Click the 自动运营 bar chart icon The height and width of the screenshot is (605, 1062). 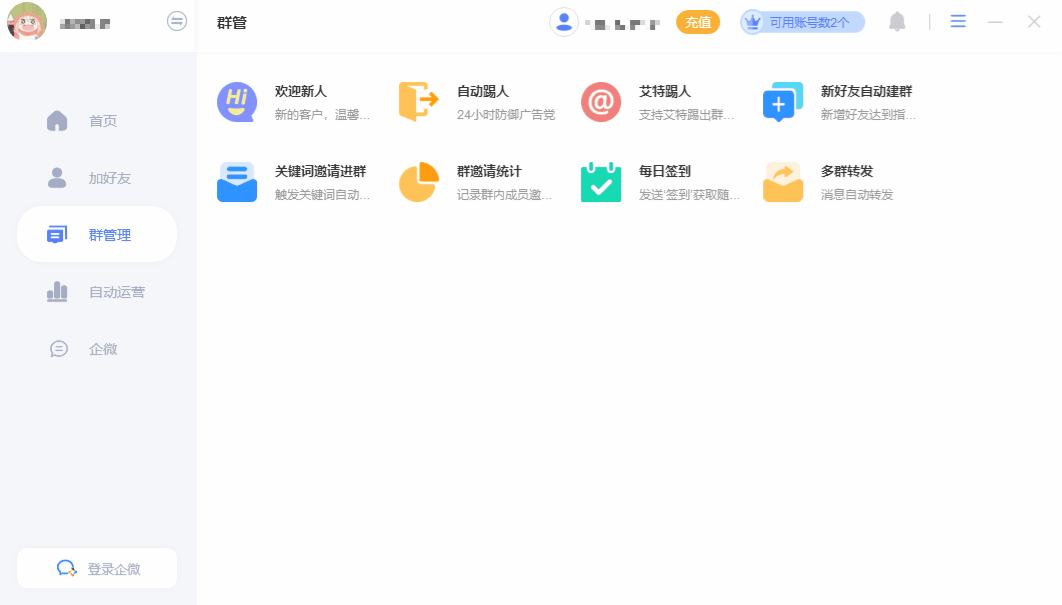click(58, 291)
